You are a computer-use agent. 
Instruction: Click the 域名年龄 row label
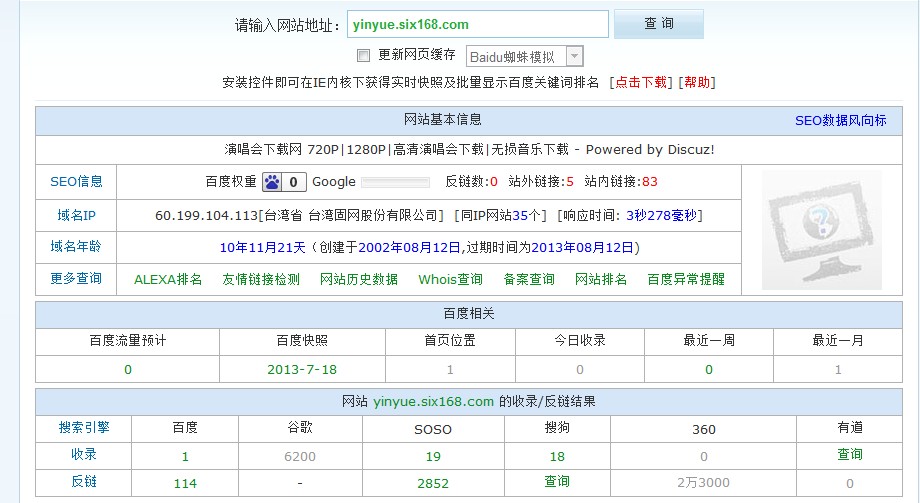(x=76, y=247)
